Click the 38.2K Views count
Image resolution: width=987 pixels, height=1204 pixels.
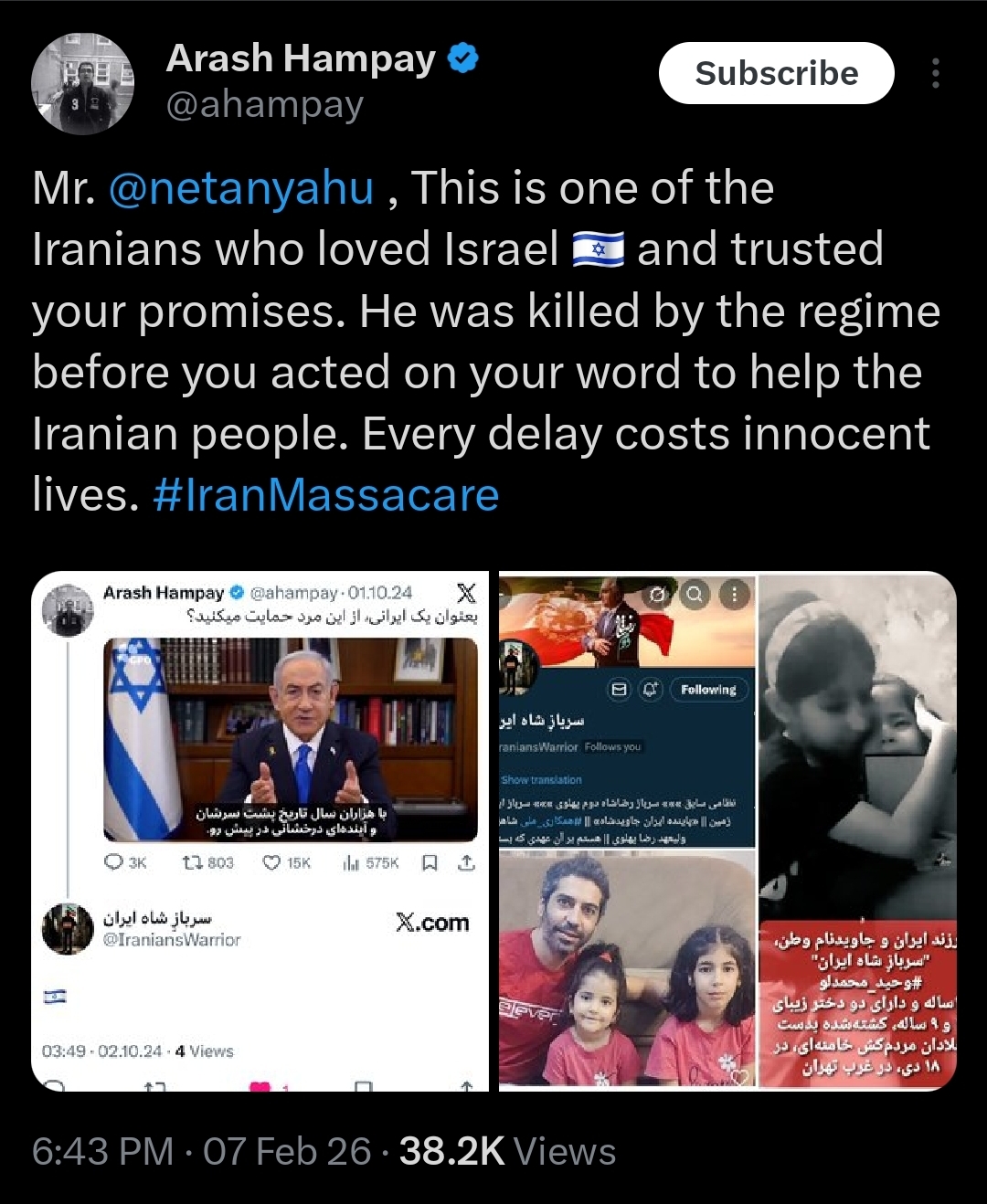point(507,1152)
